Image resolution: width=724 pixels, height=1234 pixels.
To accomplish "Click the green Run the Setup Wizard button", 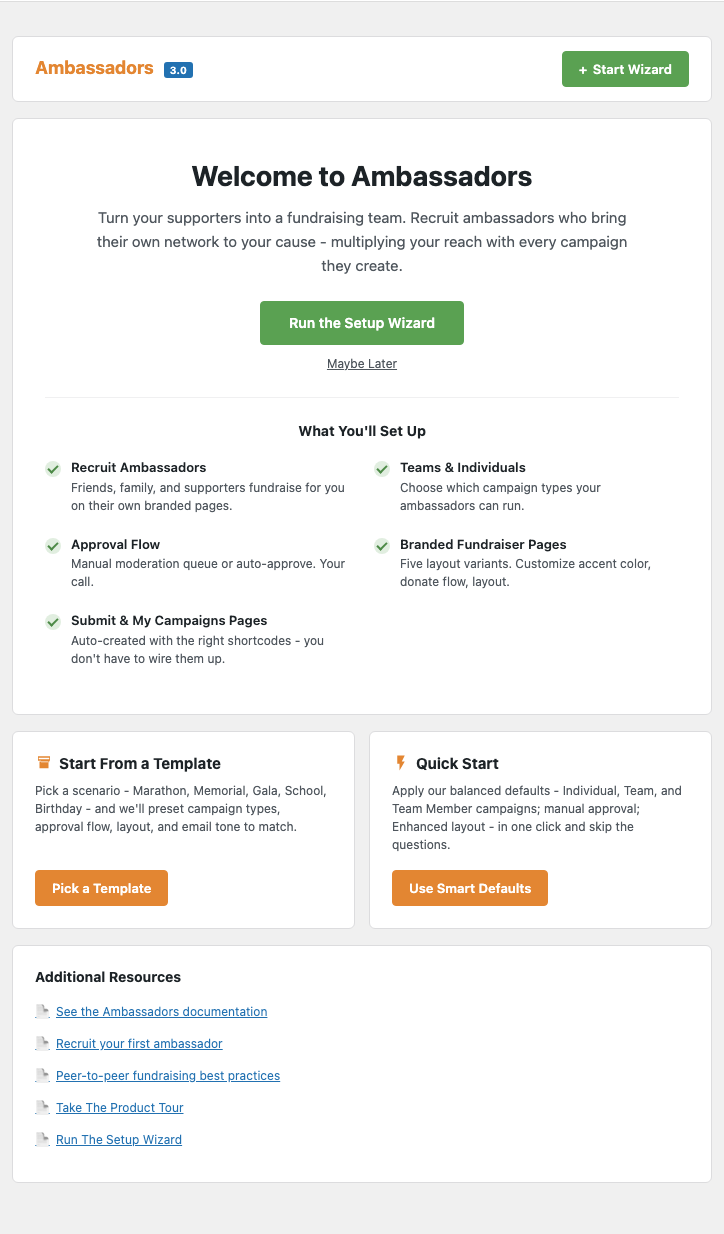I will tap(362, 323).
